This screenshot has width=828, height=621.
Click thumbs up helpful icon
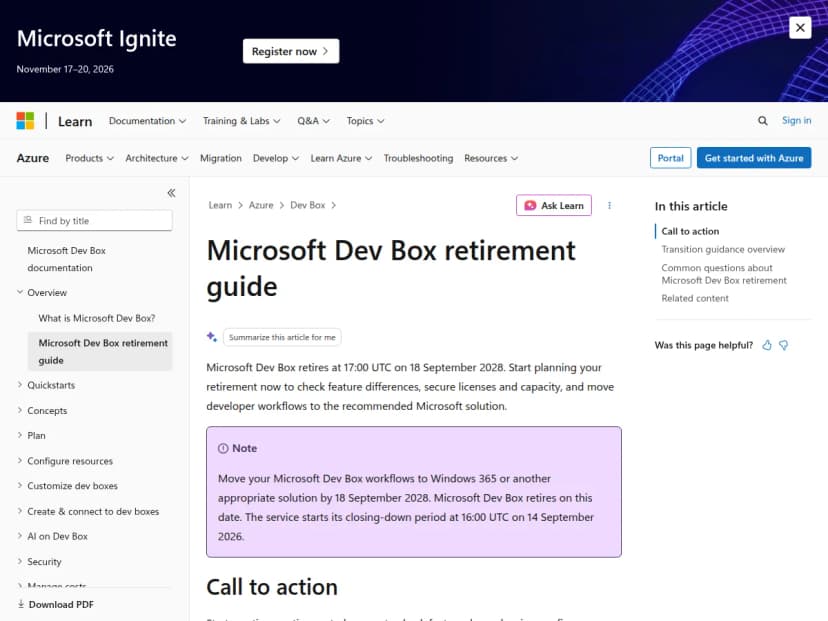click(767, 345)
